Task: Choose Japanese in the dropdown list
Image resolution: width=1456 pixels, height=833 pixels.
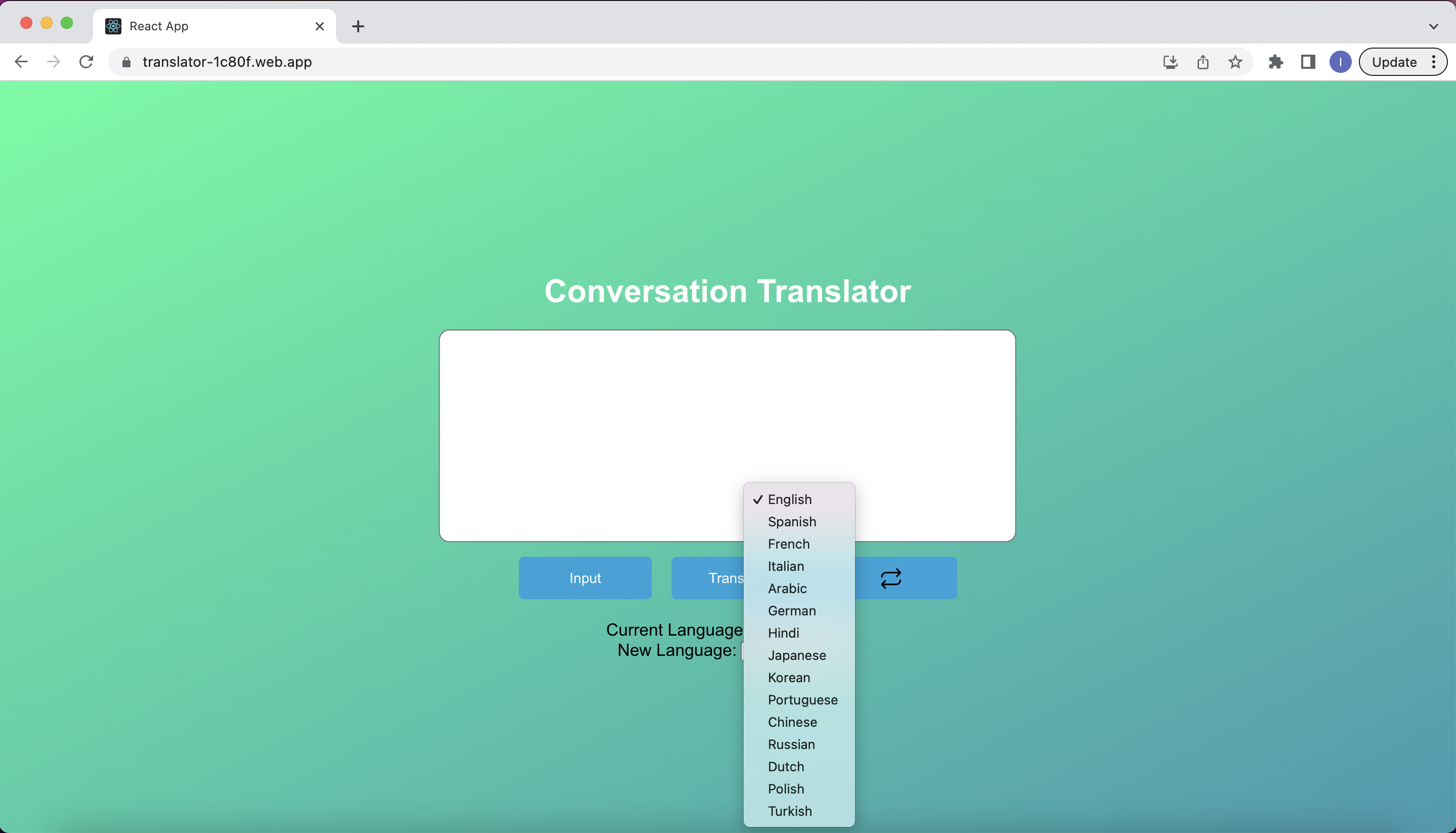Action: click(x=797, y=655)
